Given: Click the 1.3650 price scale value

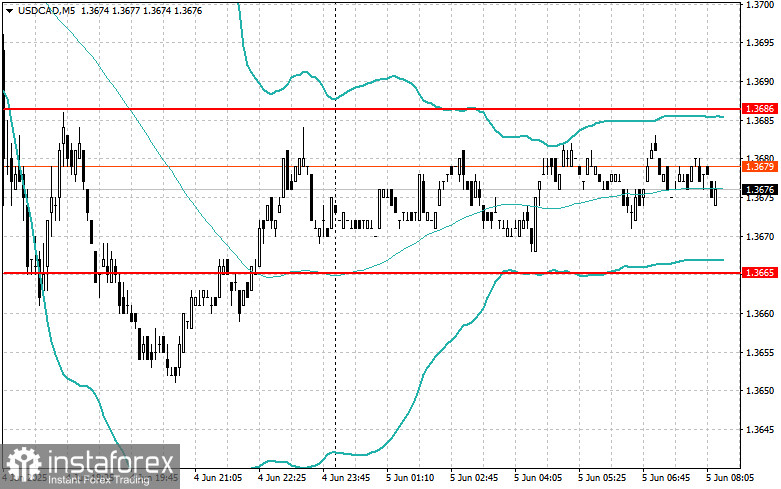Looking at the screenshot, I should coord(760,391).
